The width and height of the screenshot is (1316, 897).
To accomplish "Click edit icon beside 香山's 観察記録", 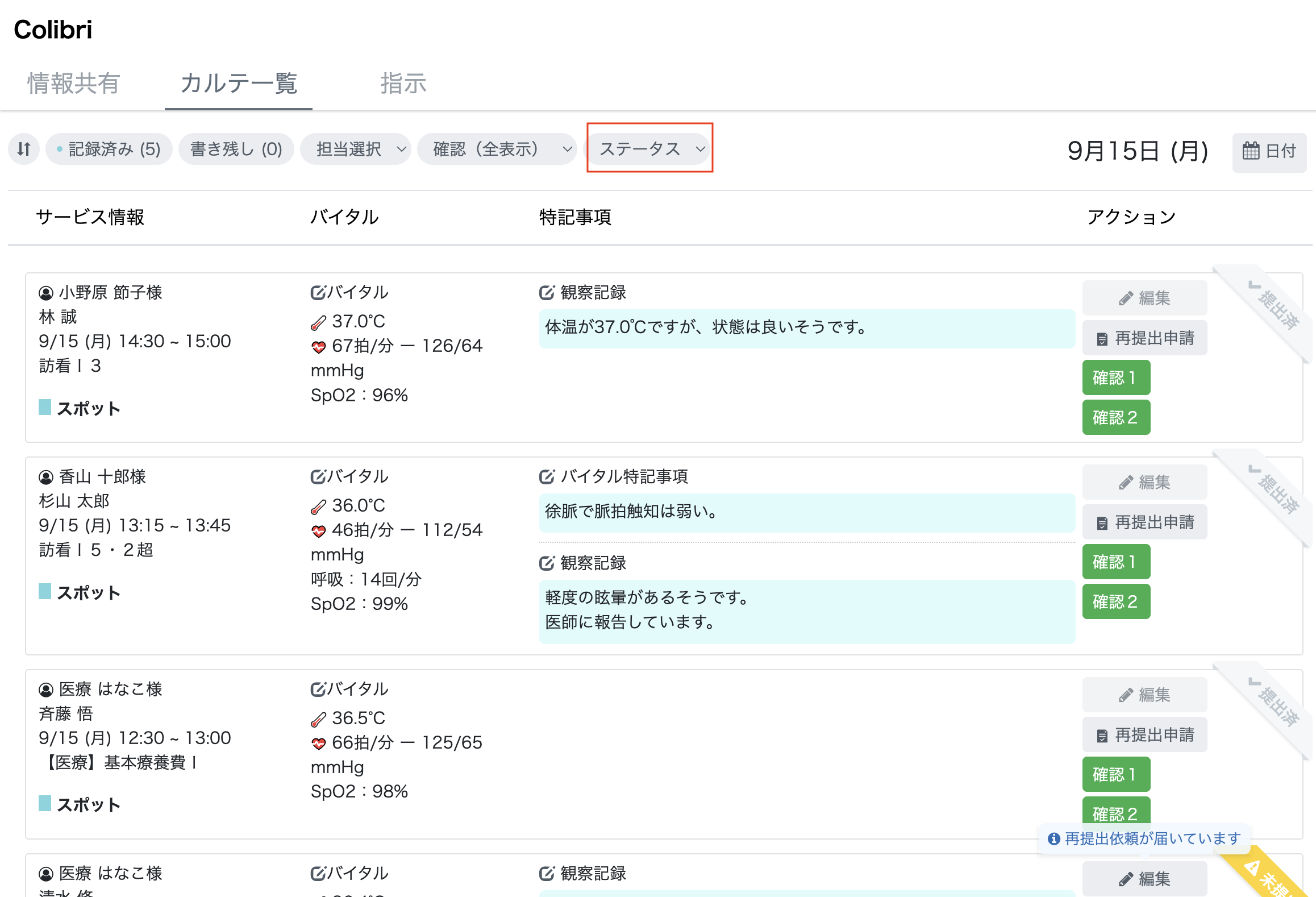I will coord(547,563).
